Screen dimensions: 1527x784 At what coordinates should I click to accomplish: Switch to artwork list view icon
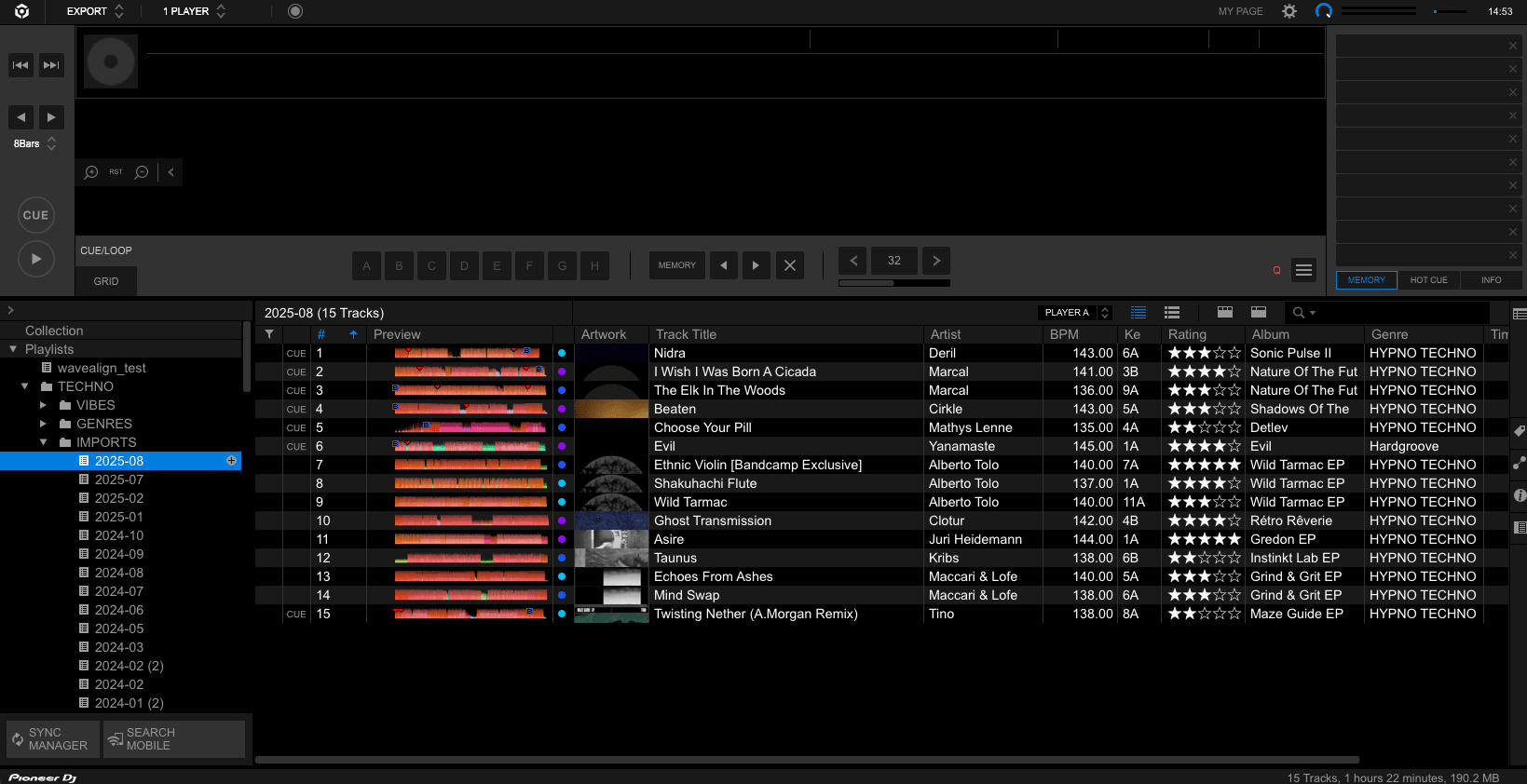tap(1172, 313)
